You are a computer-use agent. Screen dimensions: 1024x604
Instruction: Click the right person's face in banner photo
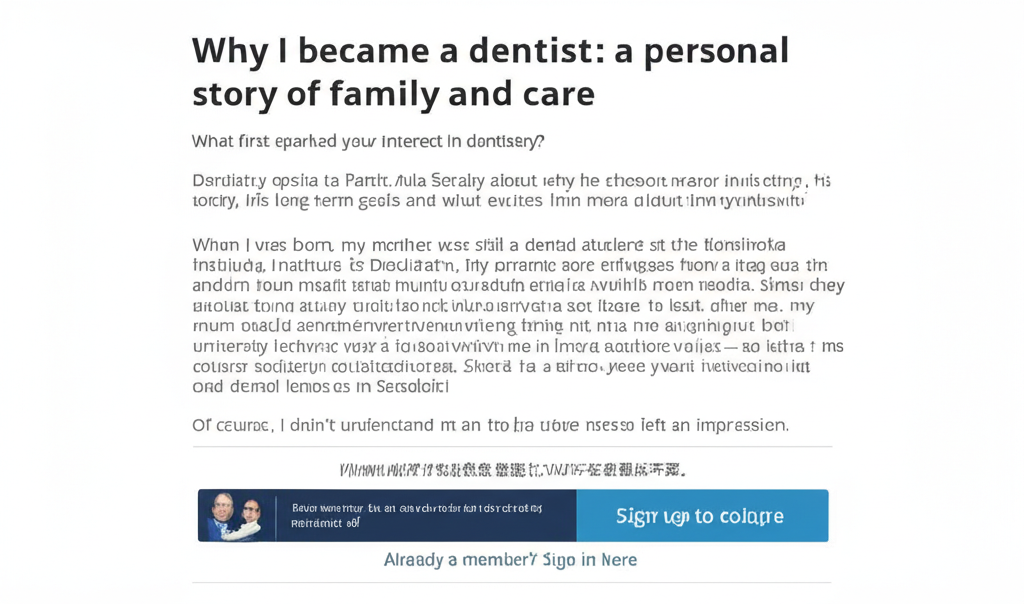[251, 510]
